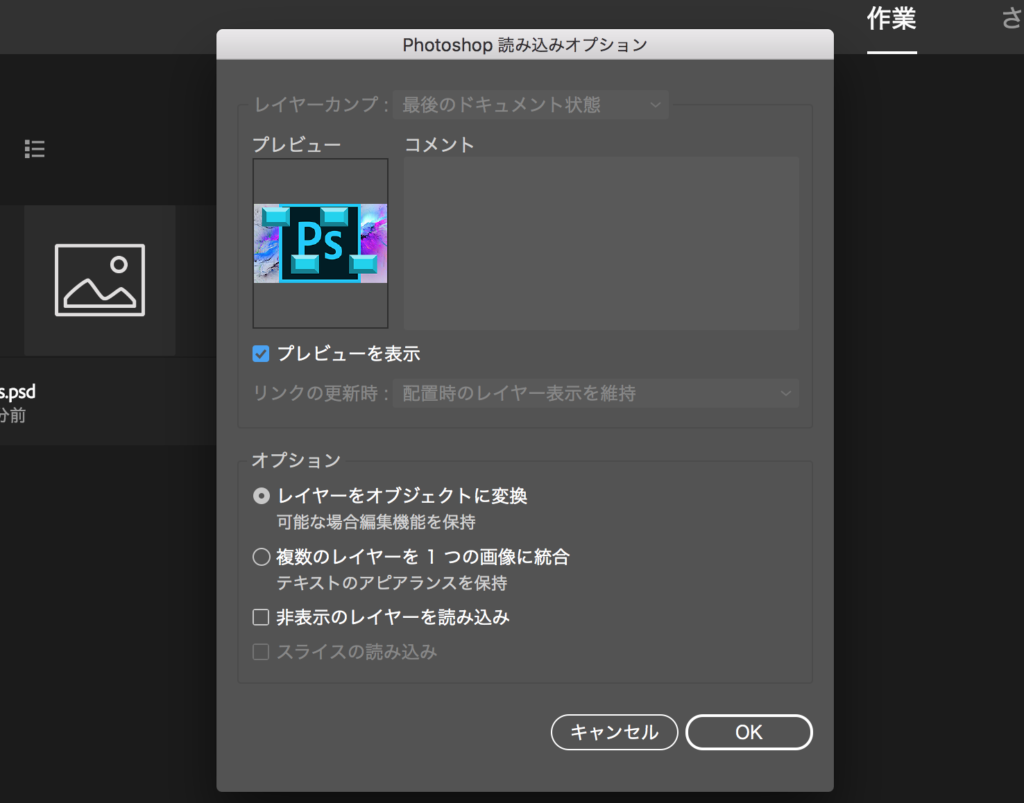Open the レイヤーカンプ dropdown

(x=530, y=105)
